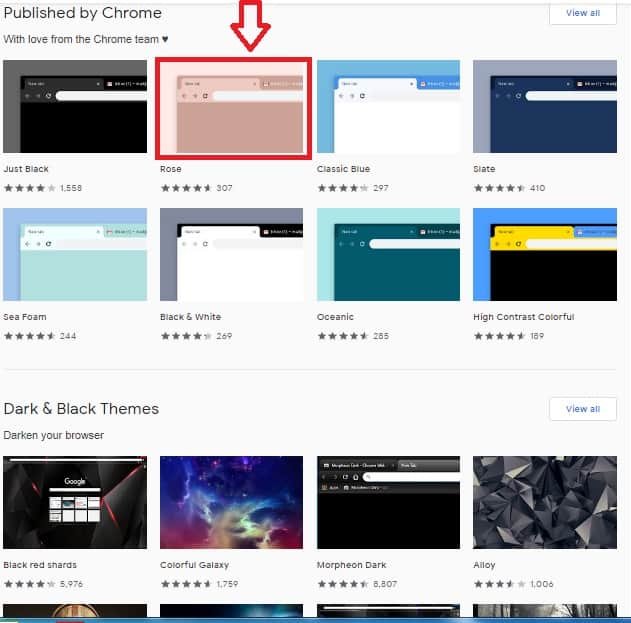
Task: Click the Oceanic title text
Action: pos(335,317)
